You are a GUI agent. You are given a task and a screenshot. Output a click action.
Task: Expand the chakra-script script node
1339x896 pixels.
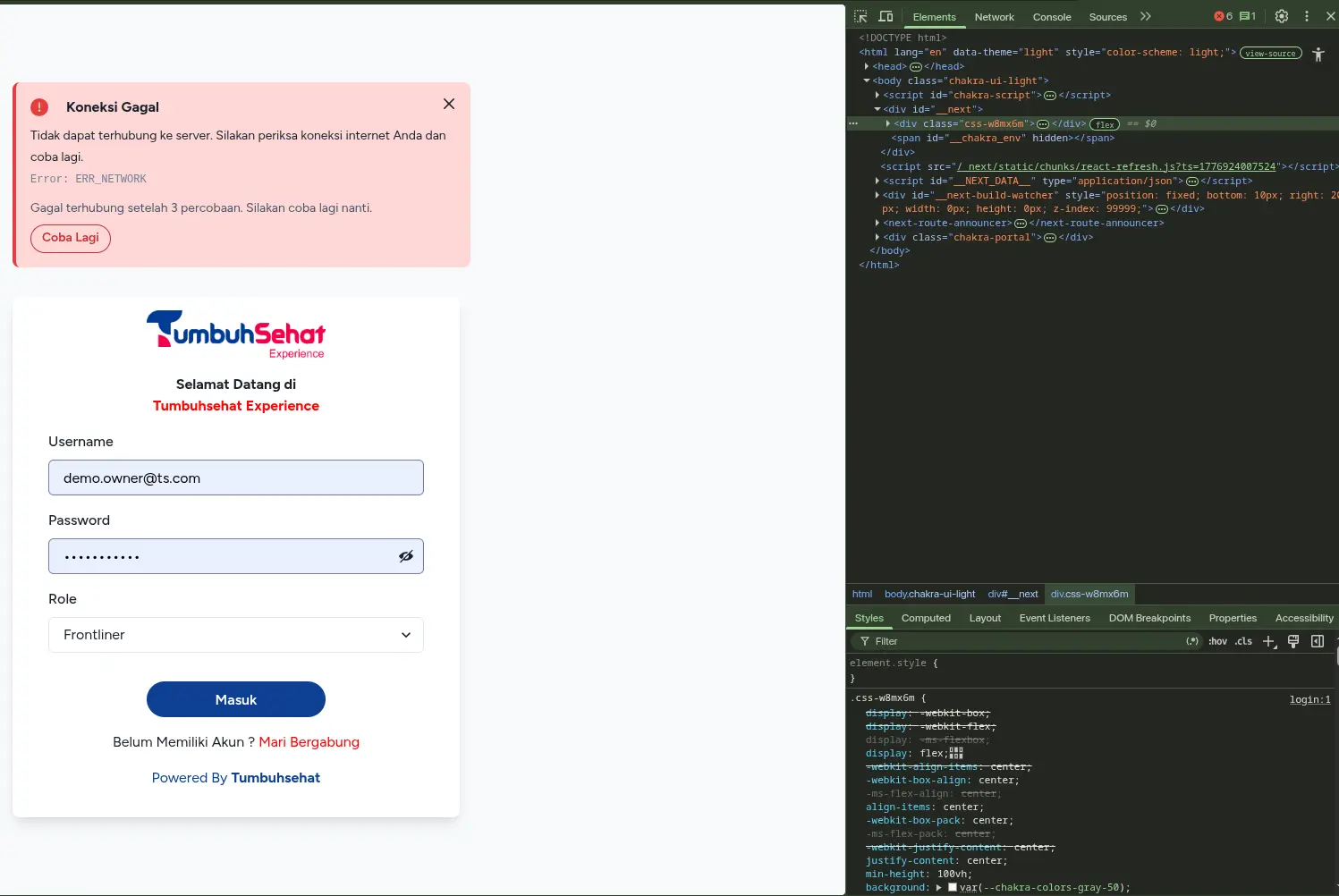877,95
